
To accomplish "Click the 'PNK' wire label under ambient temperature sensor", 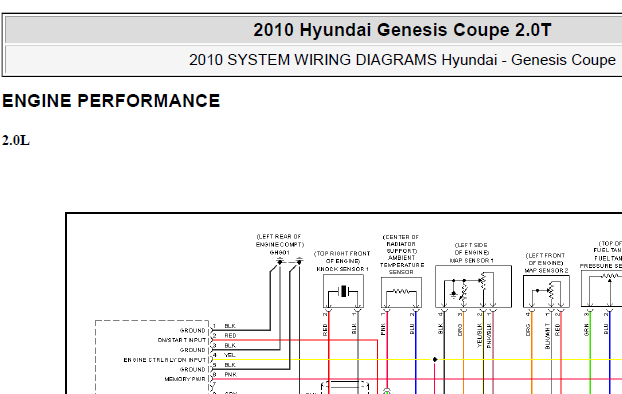I will click(x=383, y=329).
